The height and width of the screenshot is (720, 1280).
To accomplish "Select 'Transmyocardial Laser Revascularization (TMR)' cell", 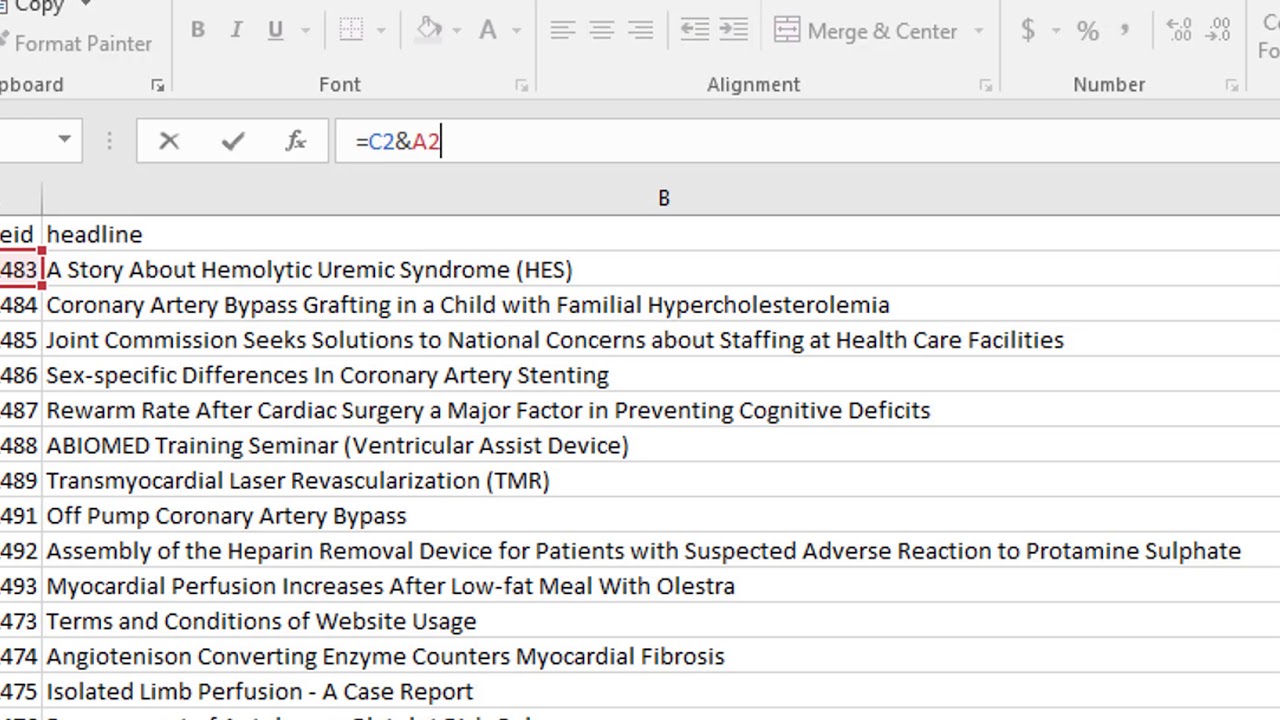I will click(662, 480).
